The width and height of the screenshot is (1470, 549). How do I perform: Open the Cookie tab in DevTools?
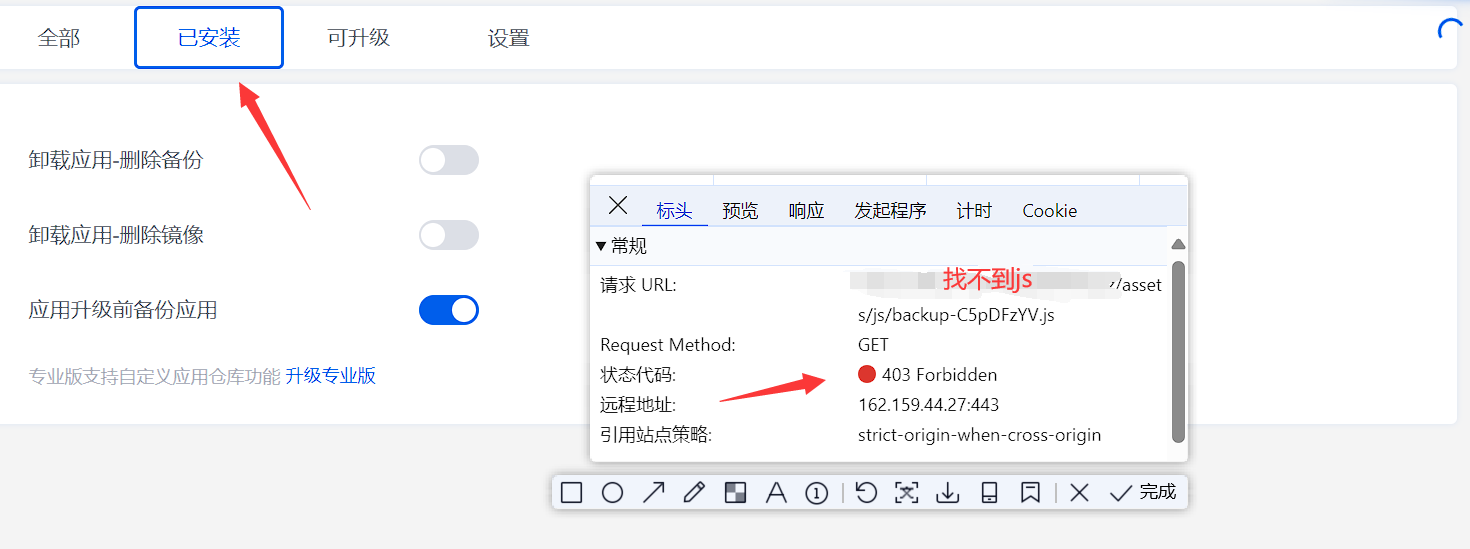(x=1049, y=211)
